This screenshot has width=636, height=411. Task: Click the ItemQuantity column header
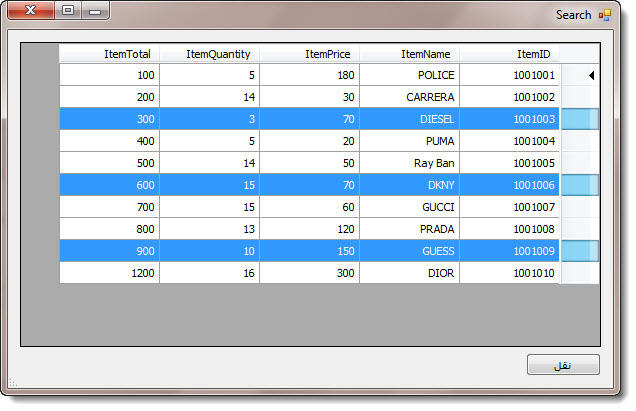coord(210,54)
